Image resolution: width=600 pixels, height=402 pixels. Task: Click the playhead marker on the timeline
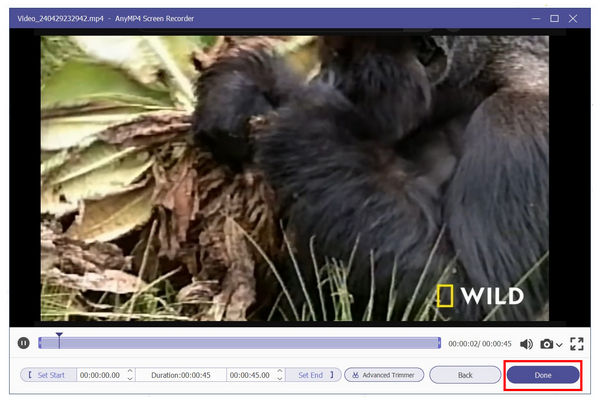tap(59, 340)
